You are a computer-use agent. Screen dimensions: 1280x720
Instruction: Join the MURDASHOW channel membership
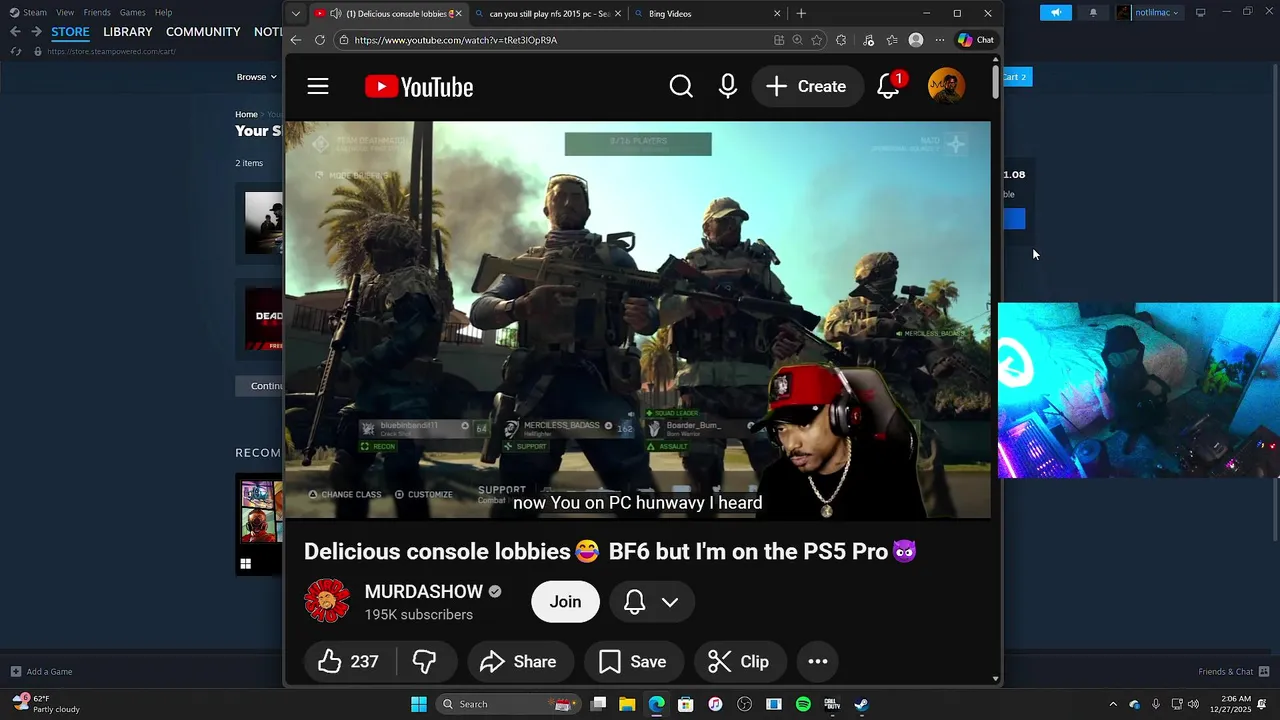pyautogui.click(x=565, y=602)
